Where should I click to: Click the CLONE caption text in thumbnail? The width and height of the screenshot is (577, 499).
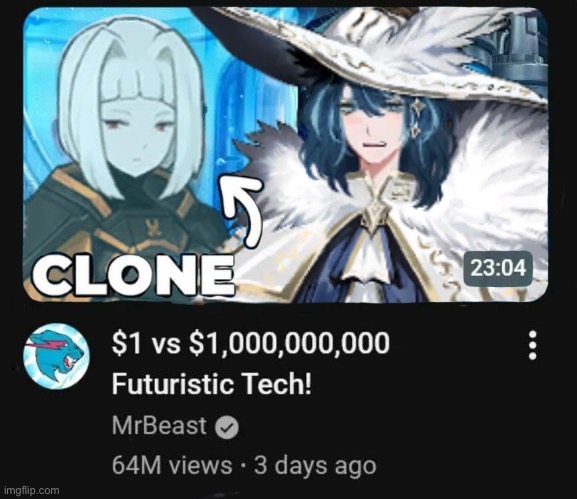point(133,275)
